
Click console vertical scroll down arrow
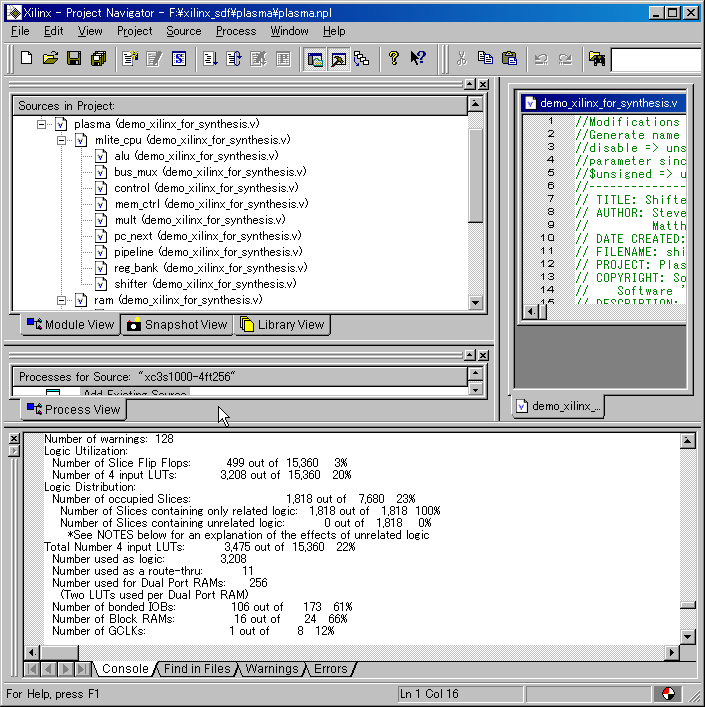tap(687, 637)
